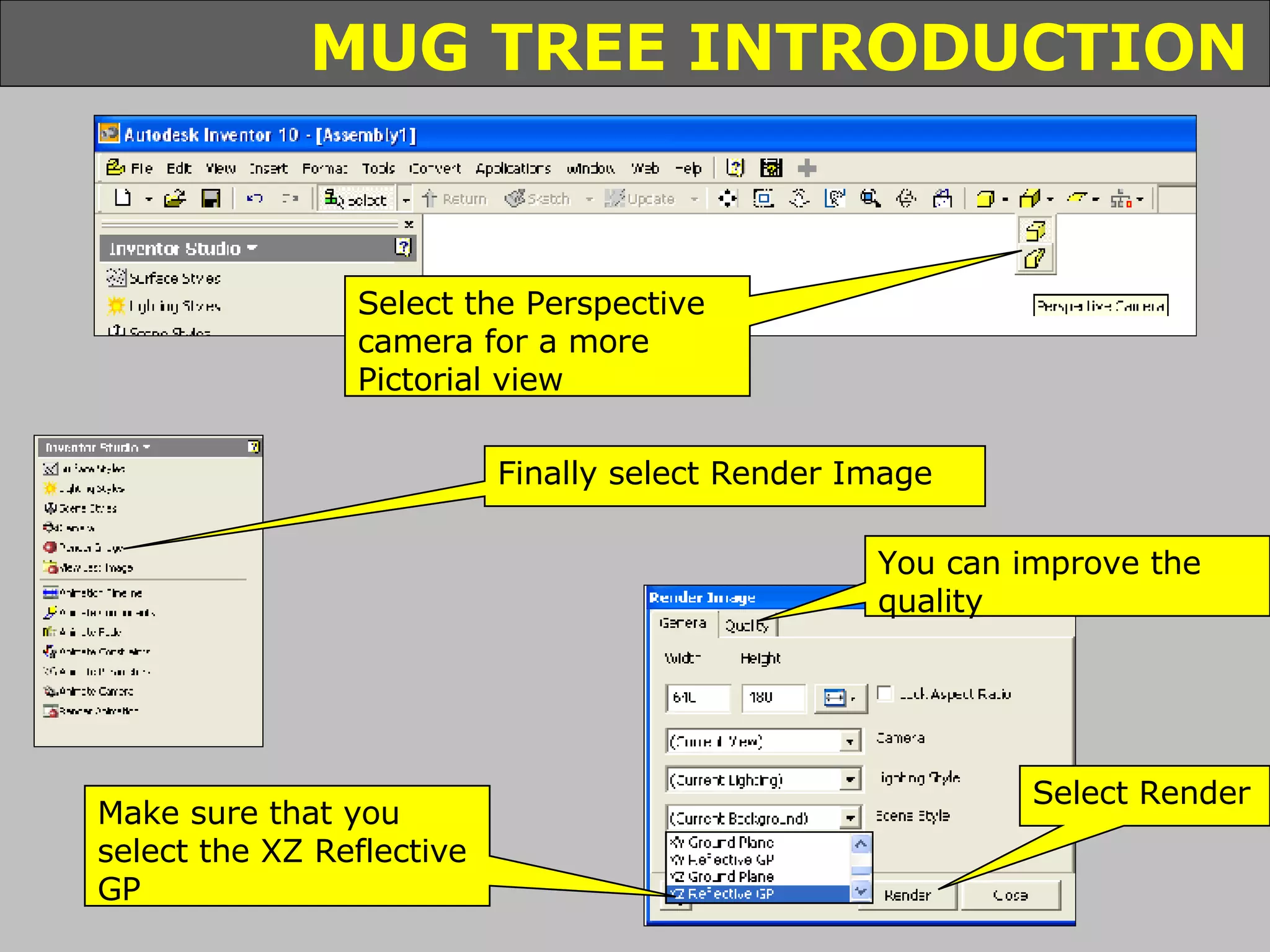Enable Lock Aspect Ratio checkbox
1270x952 pixels.
[885, 694]
